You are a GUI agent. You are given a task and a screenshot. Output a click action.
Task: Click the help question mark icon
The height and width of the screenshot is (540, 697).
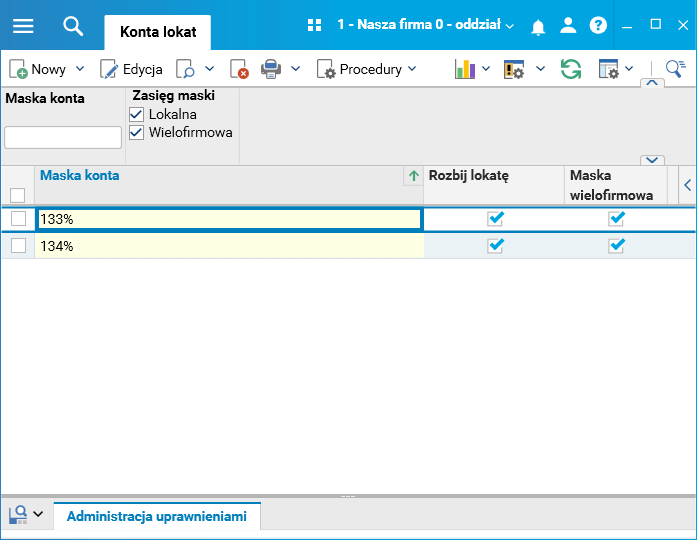[598, 25]
